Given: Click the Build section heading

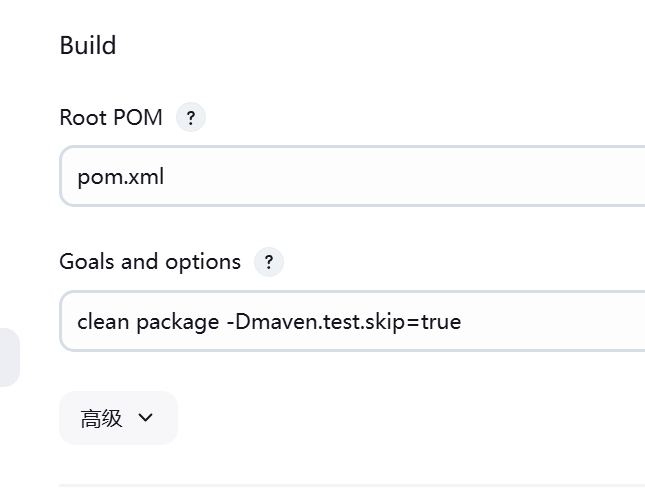Looking at the screenshot, I should [x=88, y=45].
